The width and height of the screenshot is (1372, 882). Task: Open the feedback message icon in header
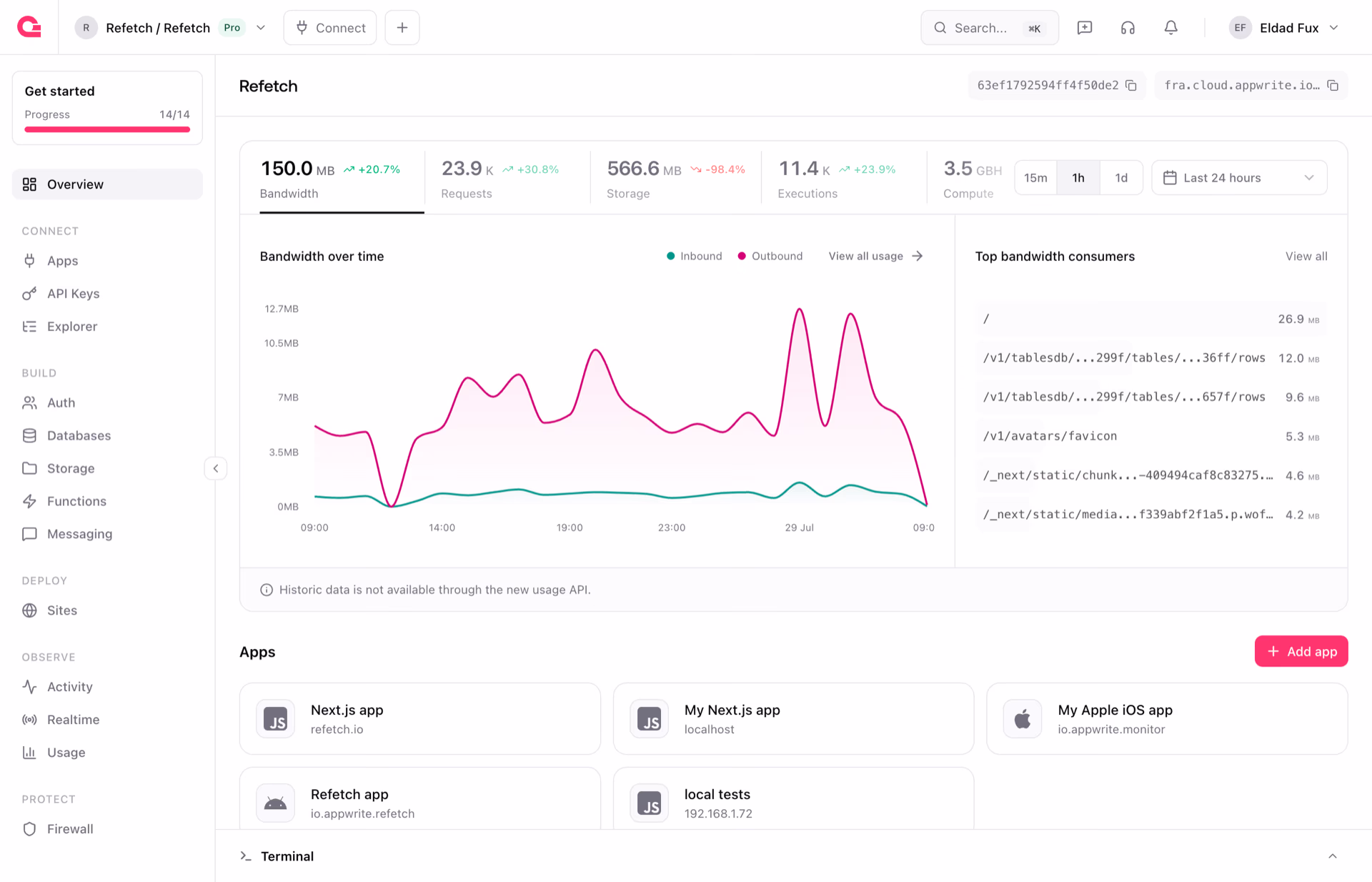click(1085, 28)
